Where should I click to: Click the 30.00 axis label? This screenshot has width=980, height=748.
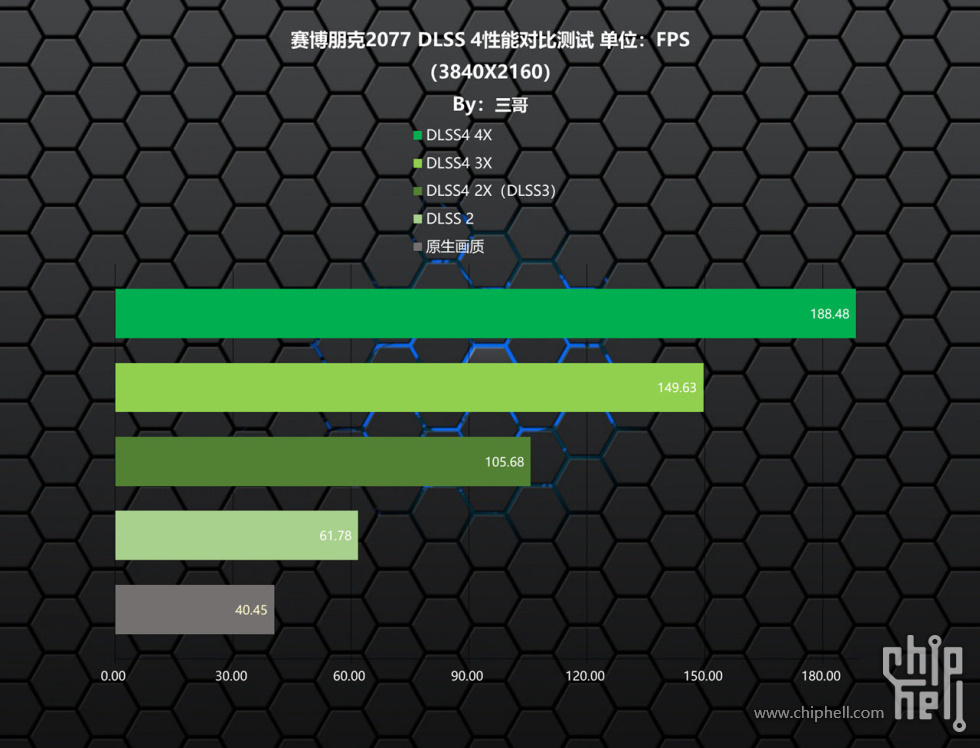click(231, 676)
